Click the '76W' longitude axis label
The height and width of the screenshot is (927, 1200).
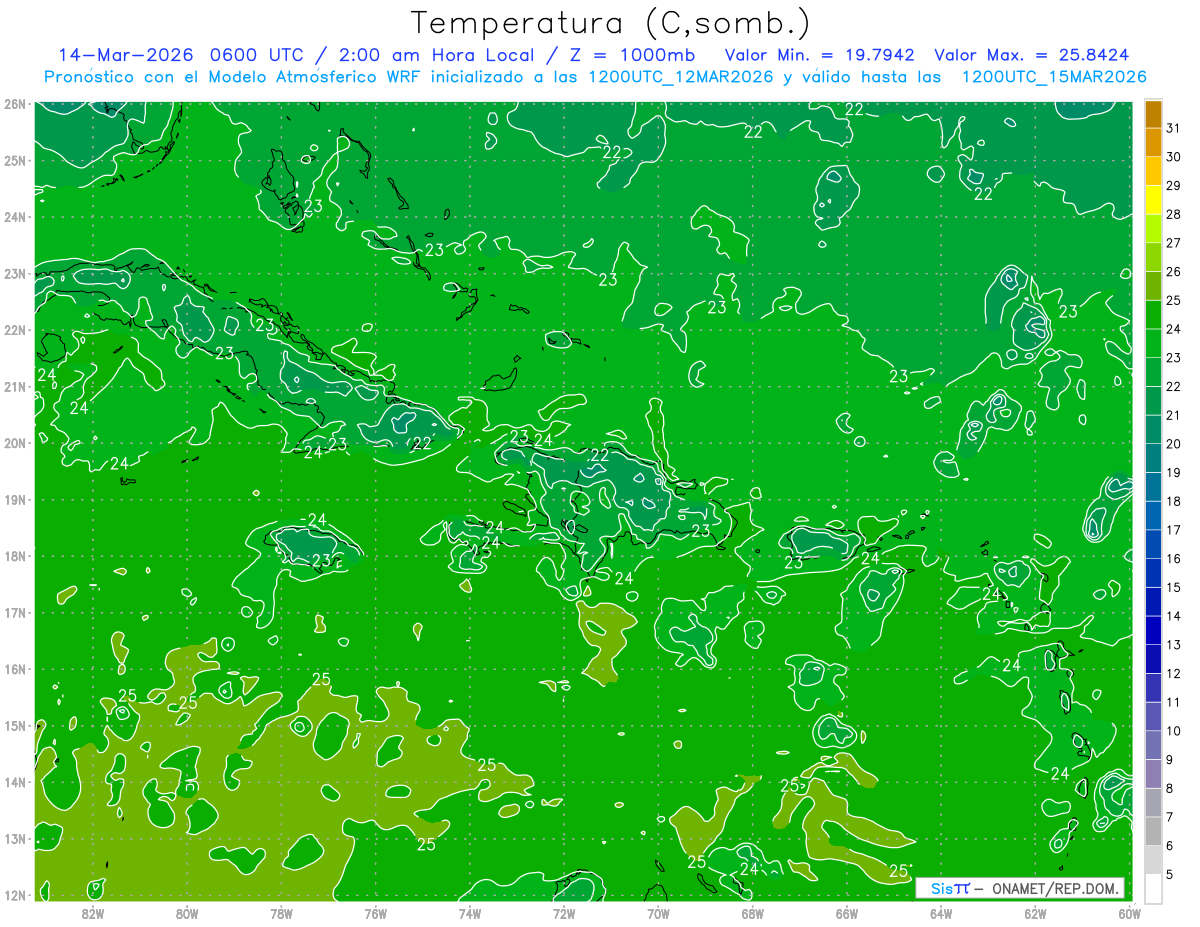point(375,913)
